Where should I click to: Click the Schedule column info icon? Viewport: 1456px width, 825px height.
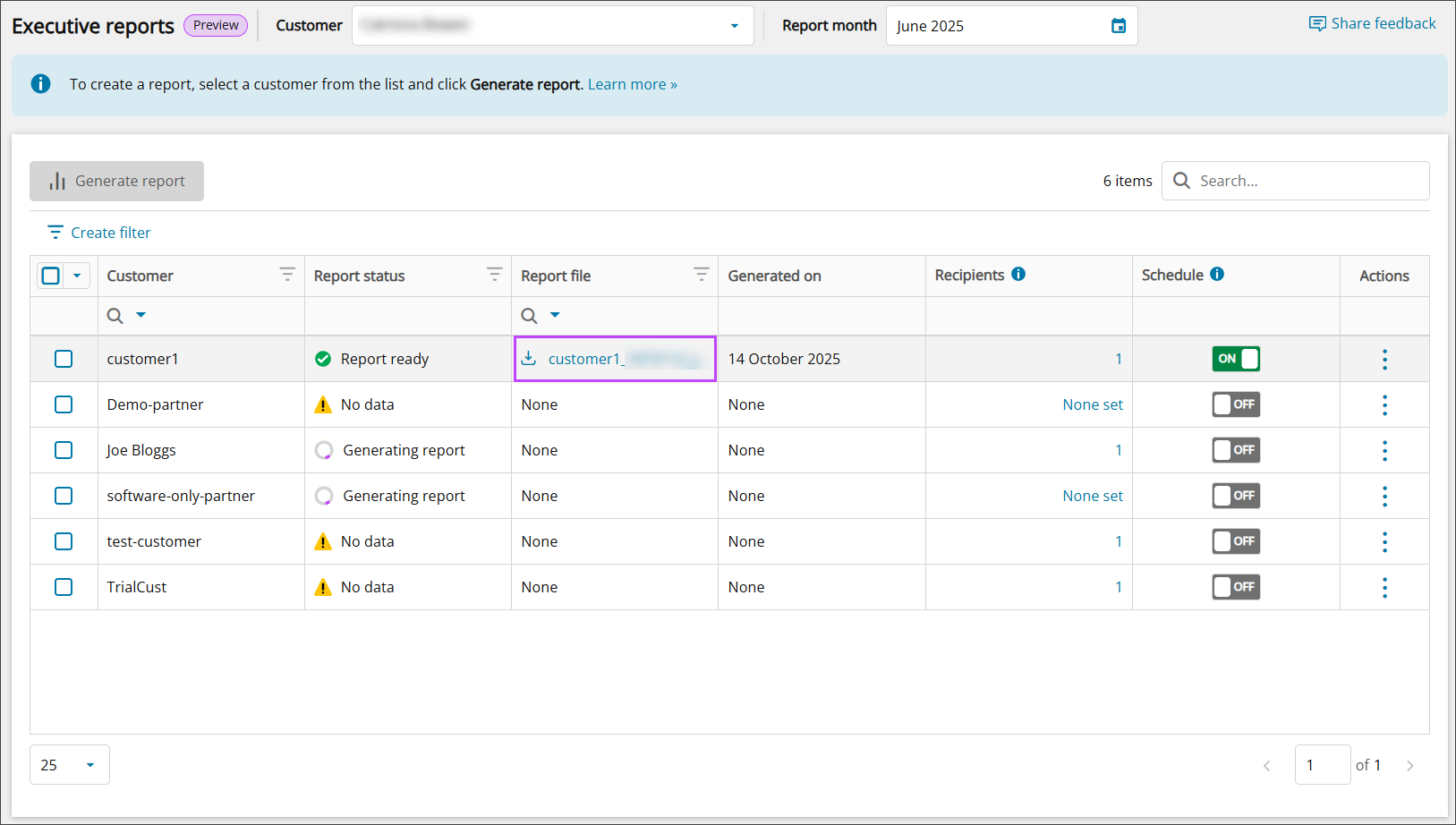[1217, 275]
